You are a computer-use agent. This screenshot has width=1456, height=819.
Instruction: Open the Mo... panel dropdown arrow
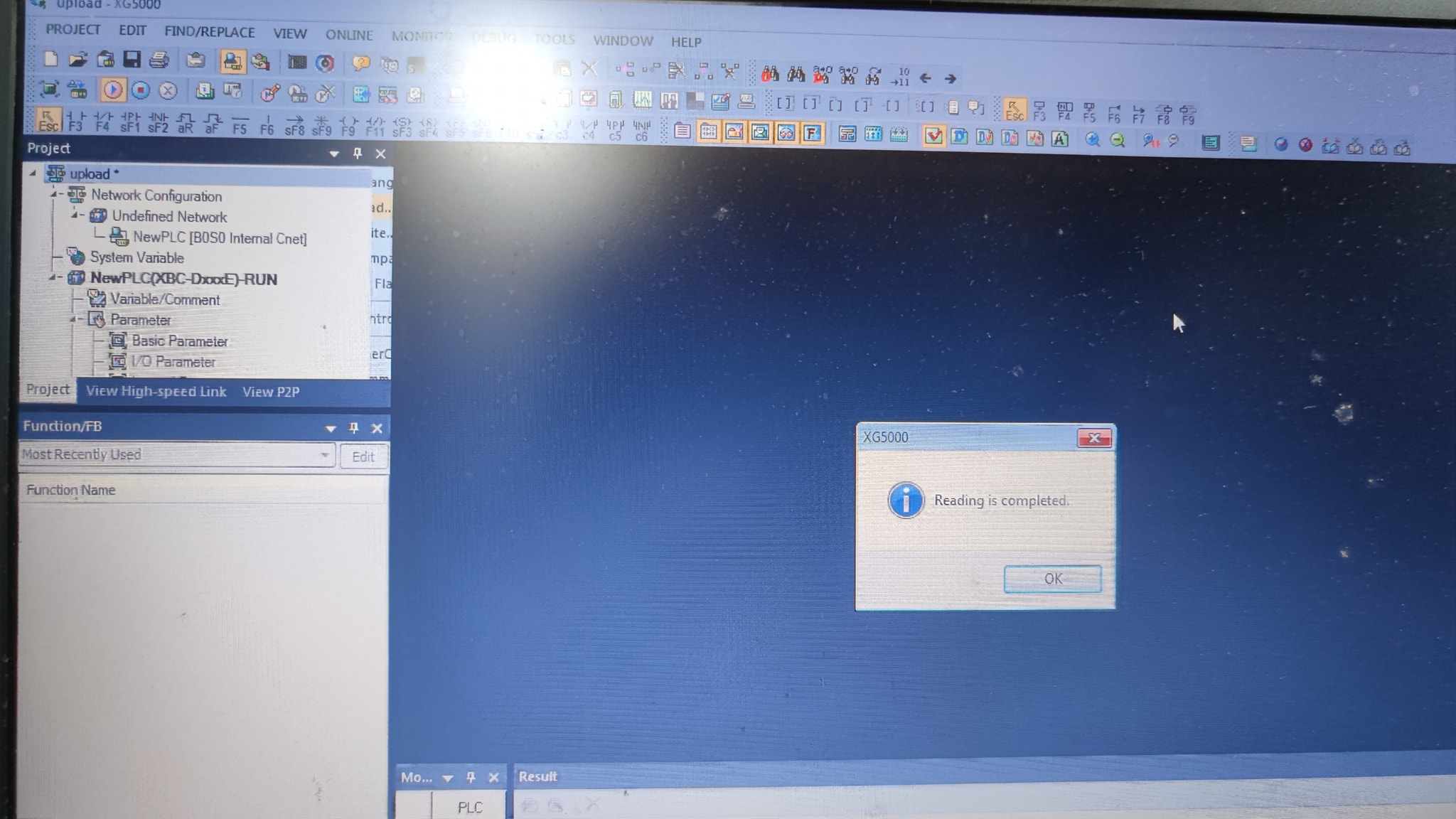tap(448, 778)
